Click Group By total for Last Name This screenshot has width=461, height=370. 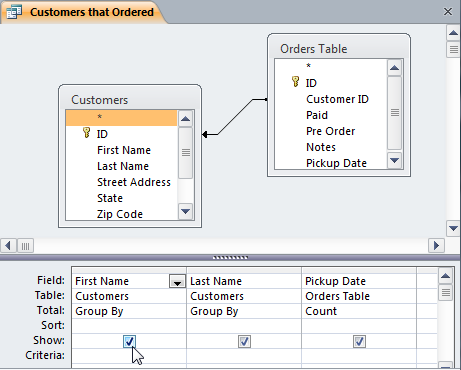coord(244,311)
